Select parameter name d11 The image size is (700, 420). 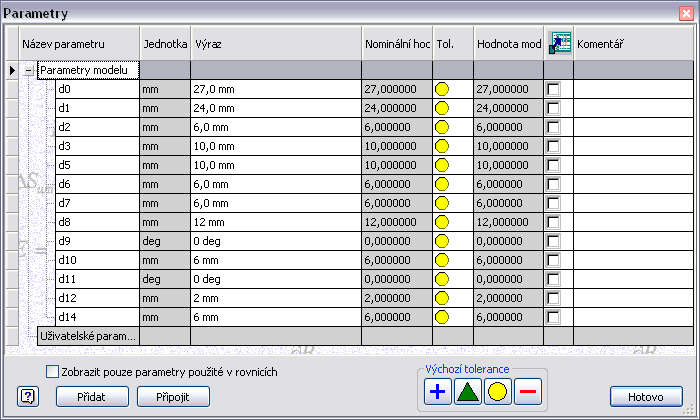(97, 279)
